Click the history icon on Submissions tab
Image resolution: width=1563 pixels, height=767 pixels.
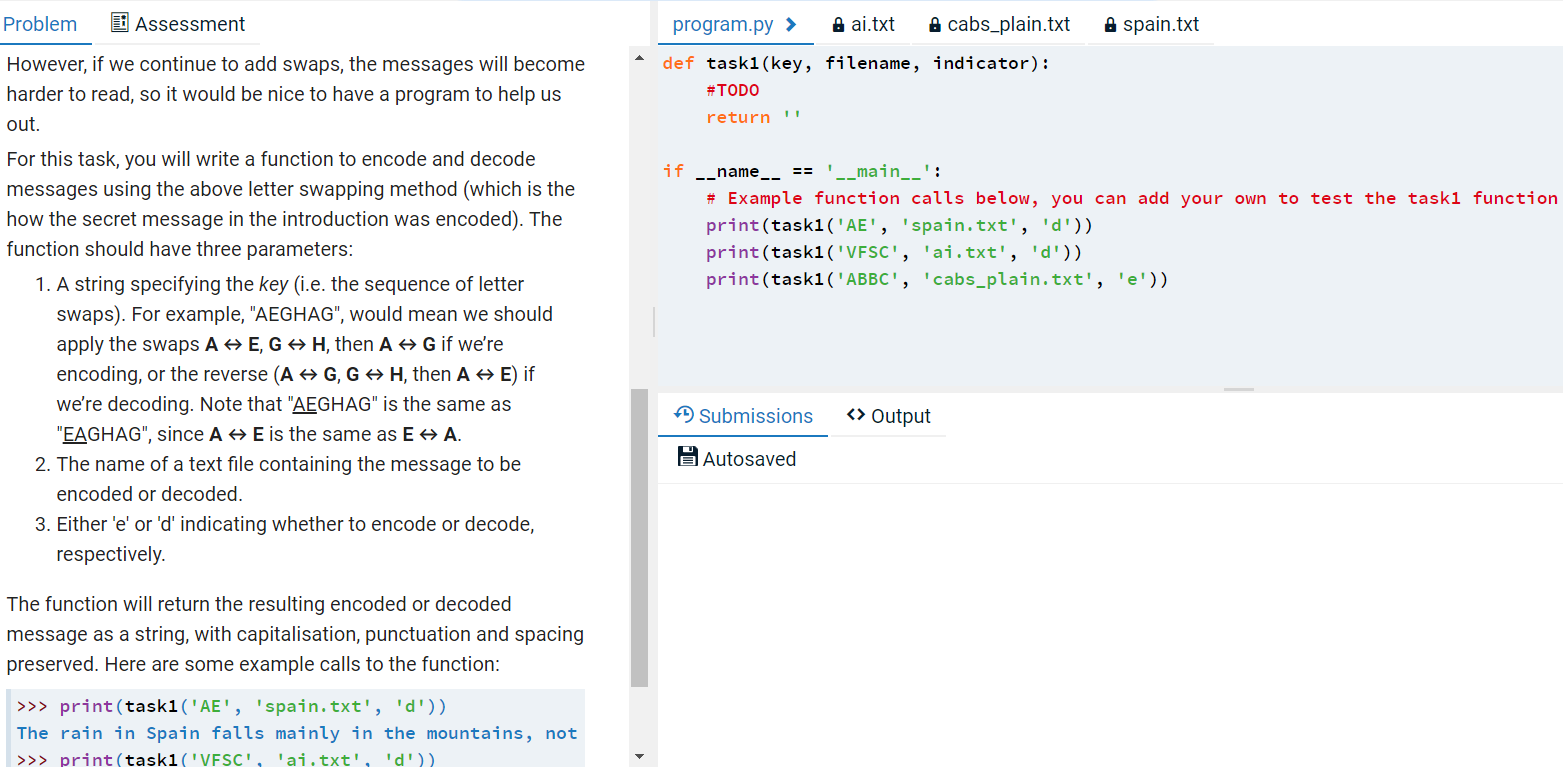684,415
